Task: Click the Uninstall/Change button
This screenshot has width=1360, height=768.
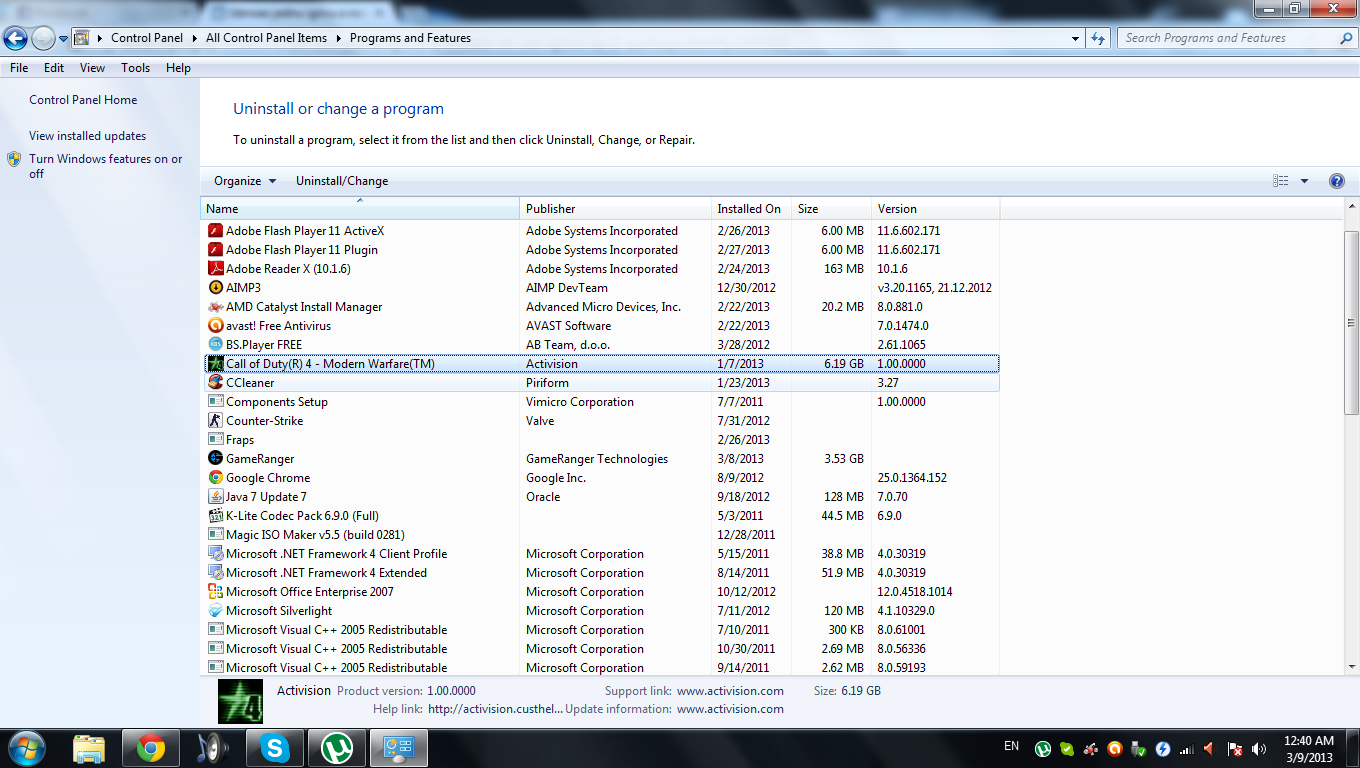Action: (x=342, y=181)
